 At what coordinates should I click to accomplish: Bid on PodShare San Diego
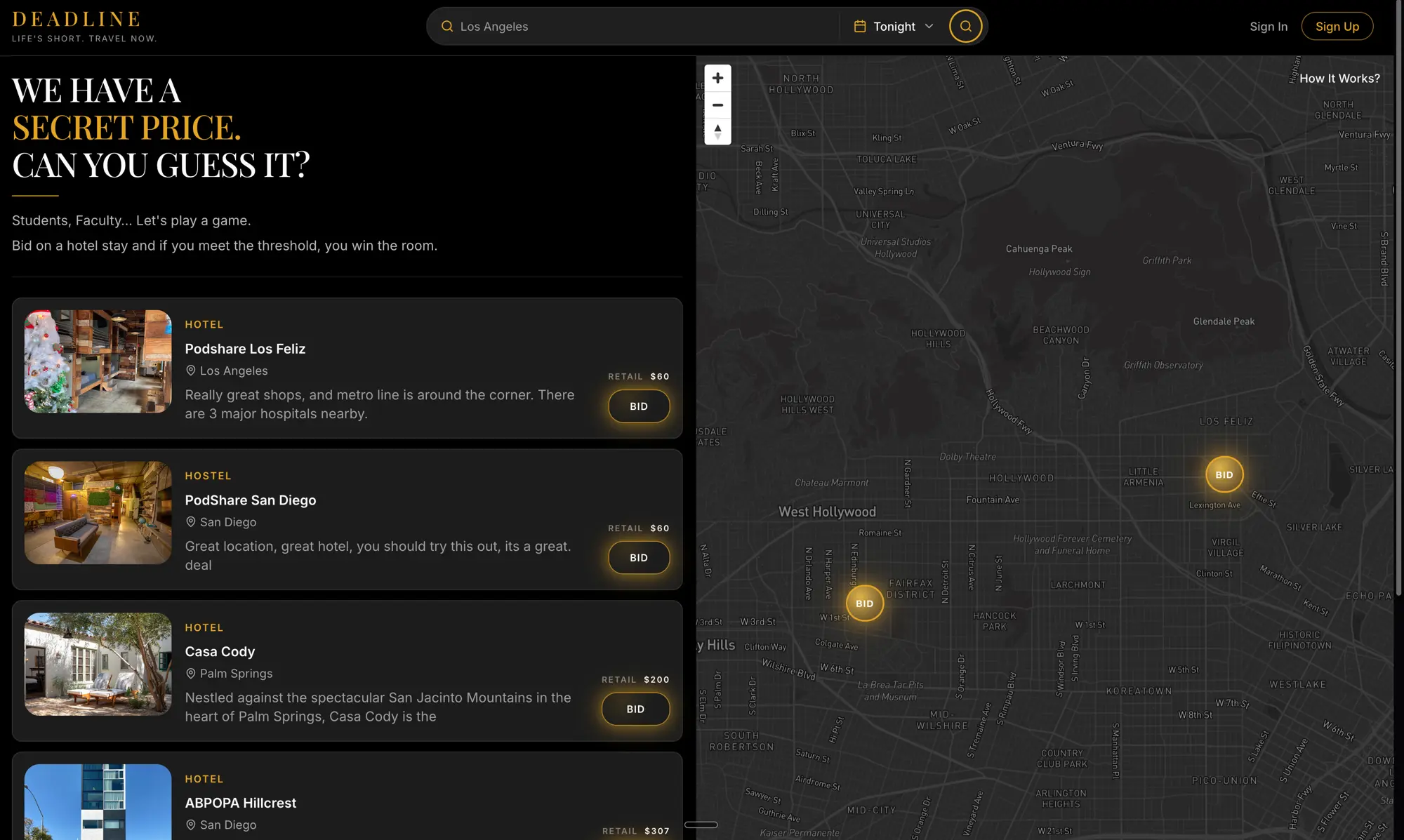639,558
